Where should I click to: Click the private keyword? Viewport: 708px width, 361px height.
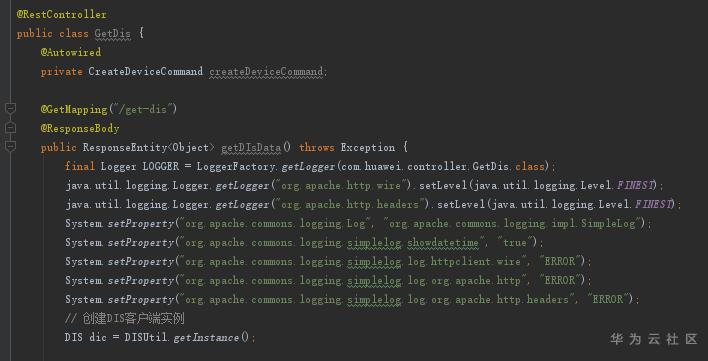(61, 71)
